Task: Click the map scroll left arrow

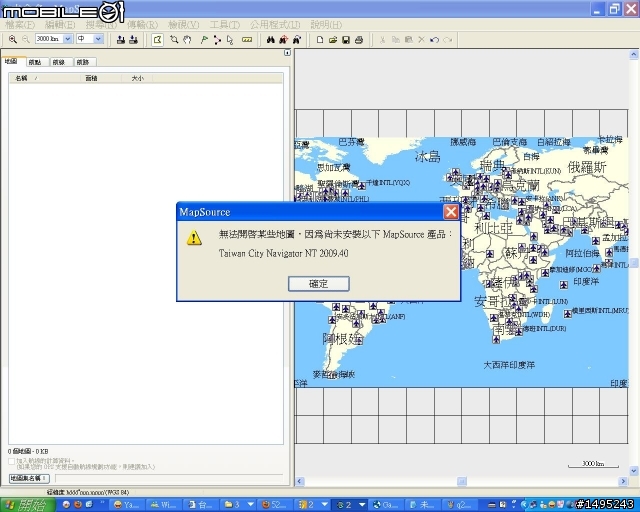Action: click(300, 481)
